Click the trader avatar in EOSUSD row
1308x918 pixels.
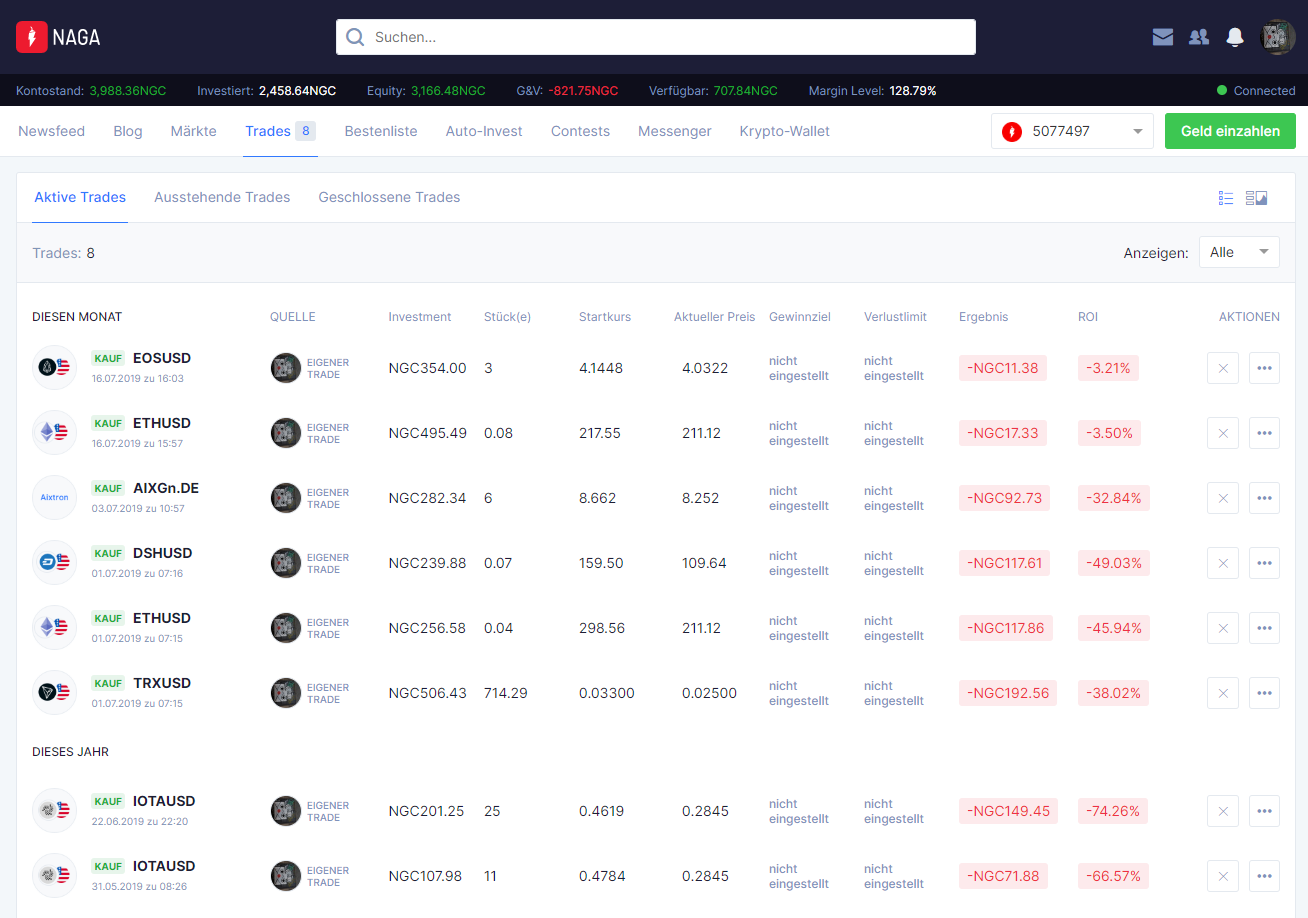click(x=286, y=368)
